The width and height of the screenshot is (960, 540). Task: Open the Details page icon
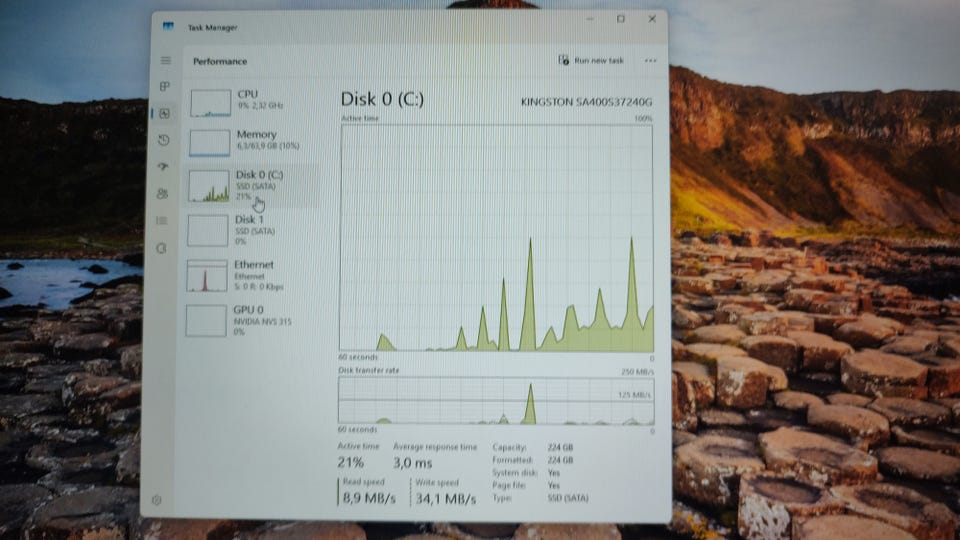tap(162, 220)
